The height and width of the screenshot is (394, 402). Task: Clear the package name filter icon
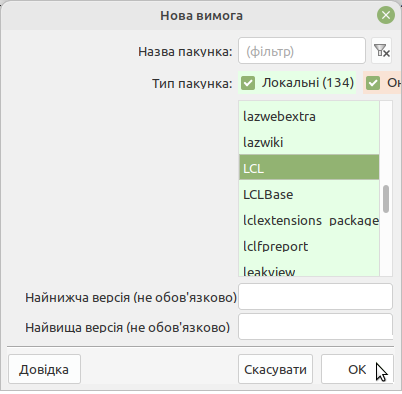point(382,51)
